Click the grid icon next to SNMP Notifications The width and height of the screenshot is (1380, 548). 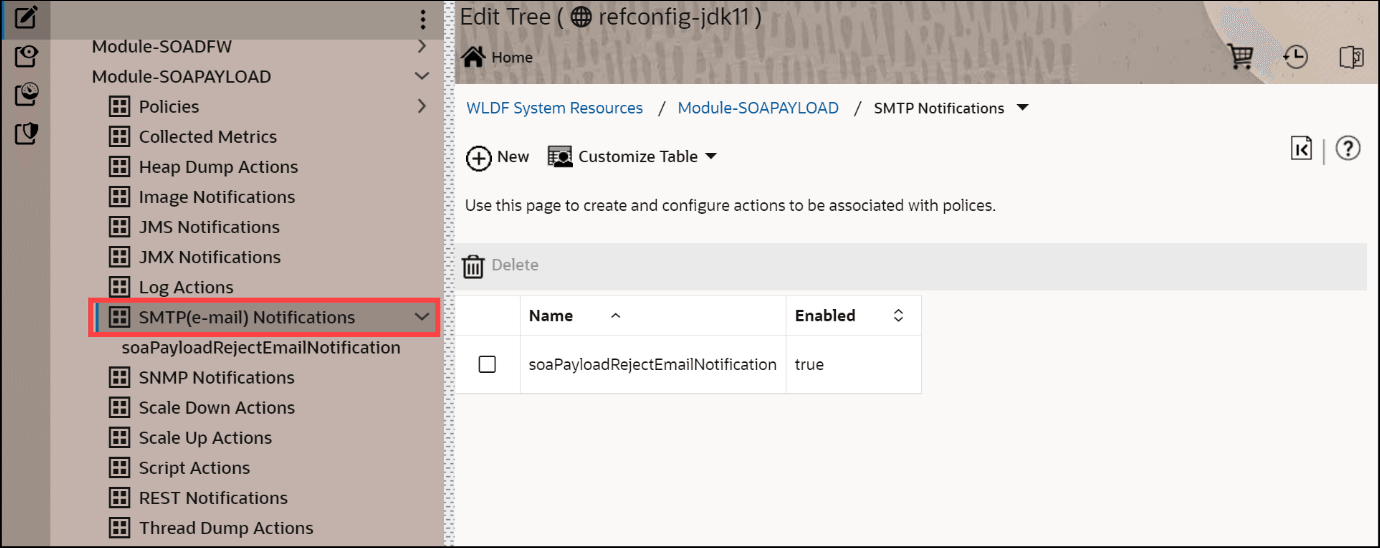coord(120,378)
